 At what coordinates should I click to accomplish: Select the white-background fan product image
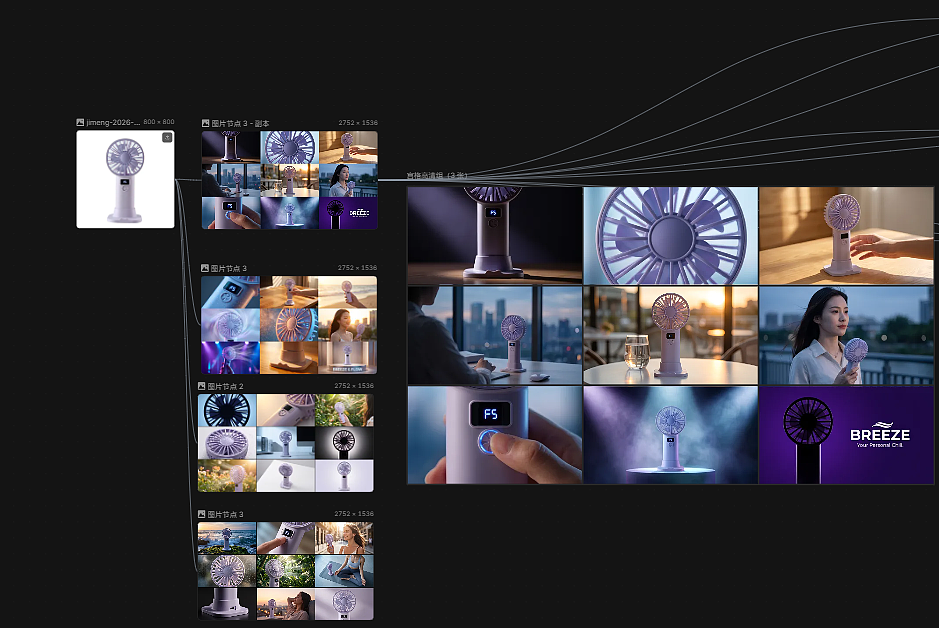click(x=125, y=179)
